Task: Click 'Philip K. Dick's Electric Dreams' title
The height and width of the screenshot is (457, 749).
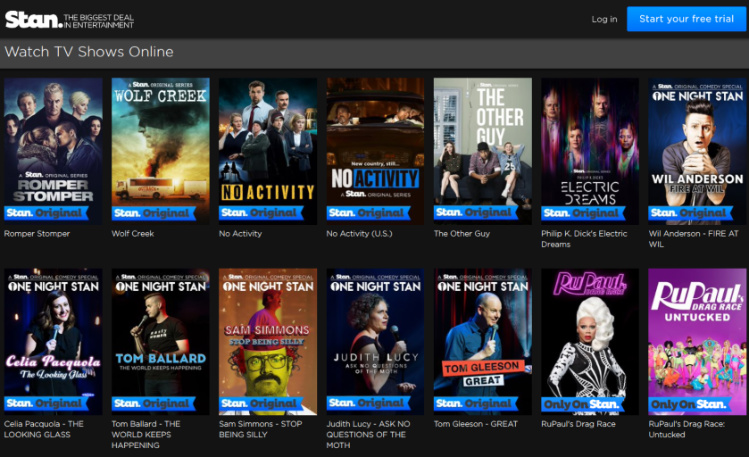Action: 584,239
